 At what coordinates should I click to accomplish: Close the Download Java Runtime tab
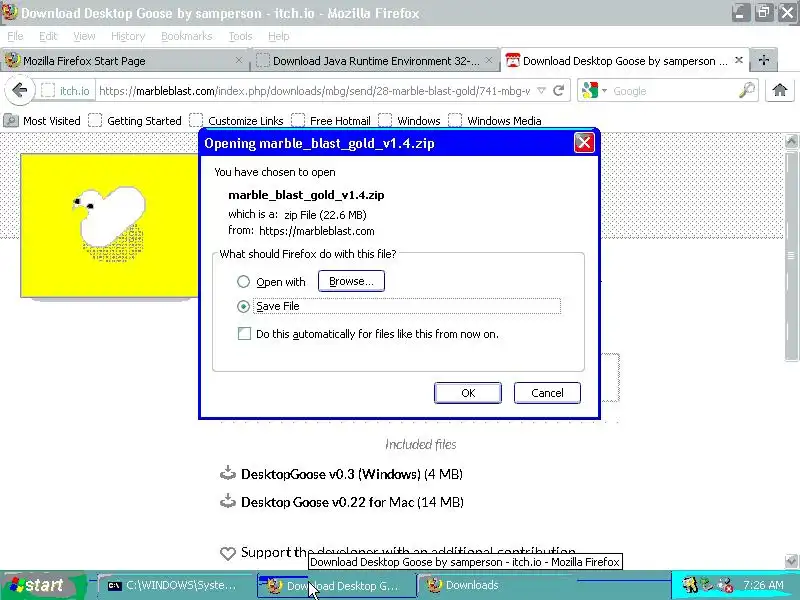(x=489, y=60)
